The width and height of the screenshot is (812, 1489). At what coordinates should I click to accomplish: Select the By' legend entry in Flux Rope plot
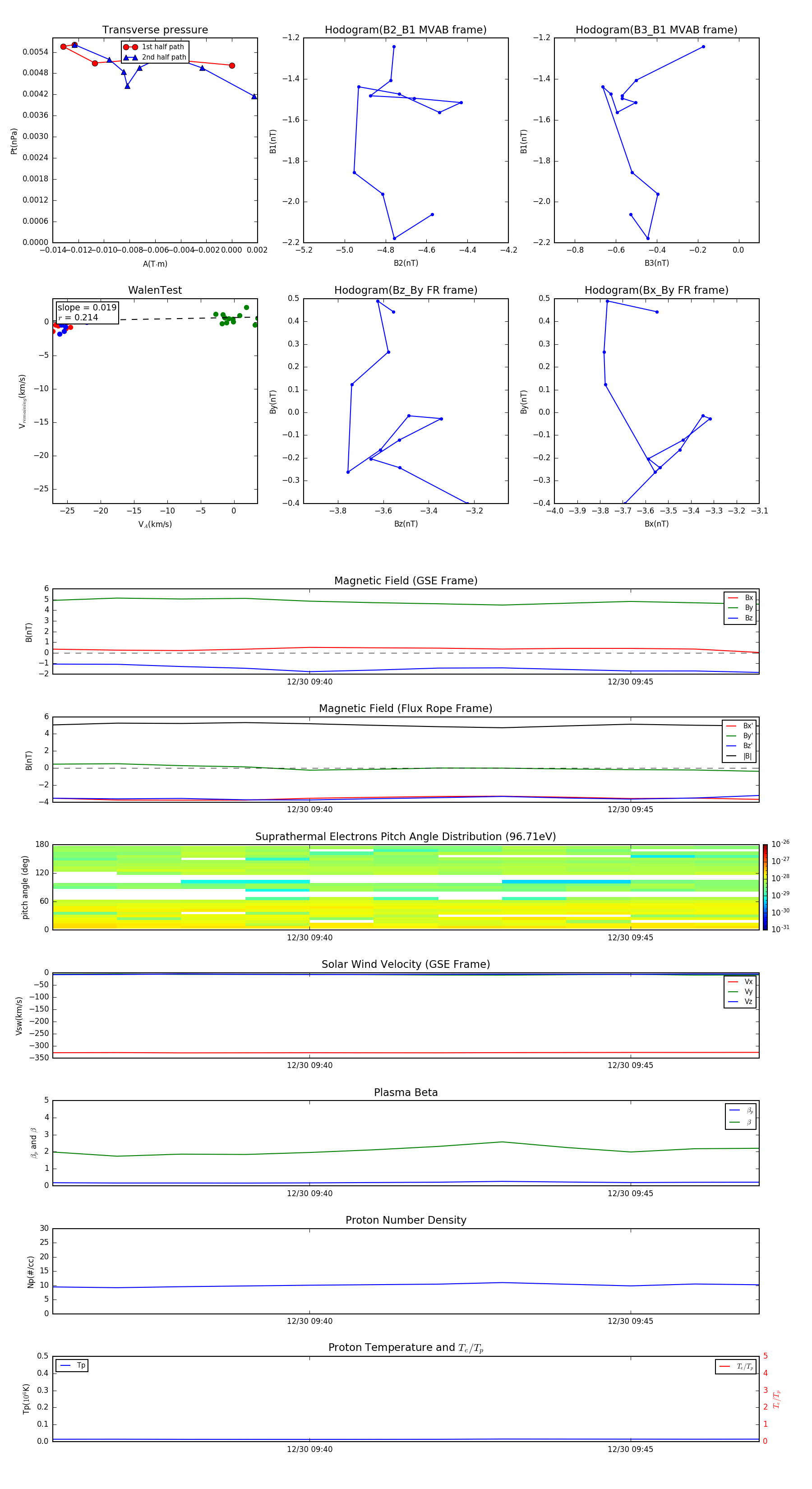point(739,736)
